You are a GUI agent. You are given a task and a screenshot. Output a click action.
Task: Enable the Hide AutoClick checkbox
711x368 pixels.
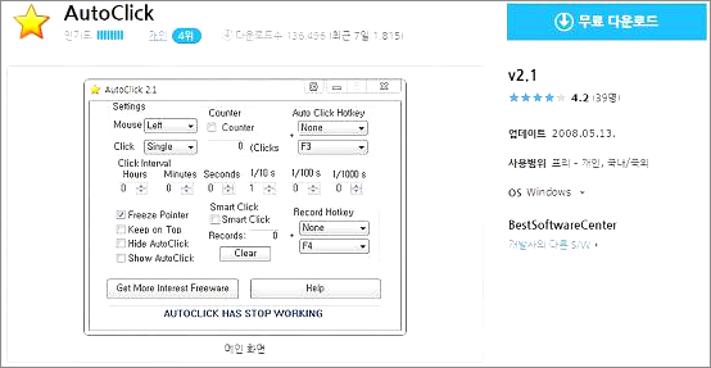click(x=121, y=244)
